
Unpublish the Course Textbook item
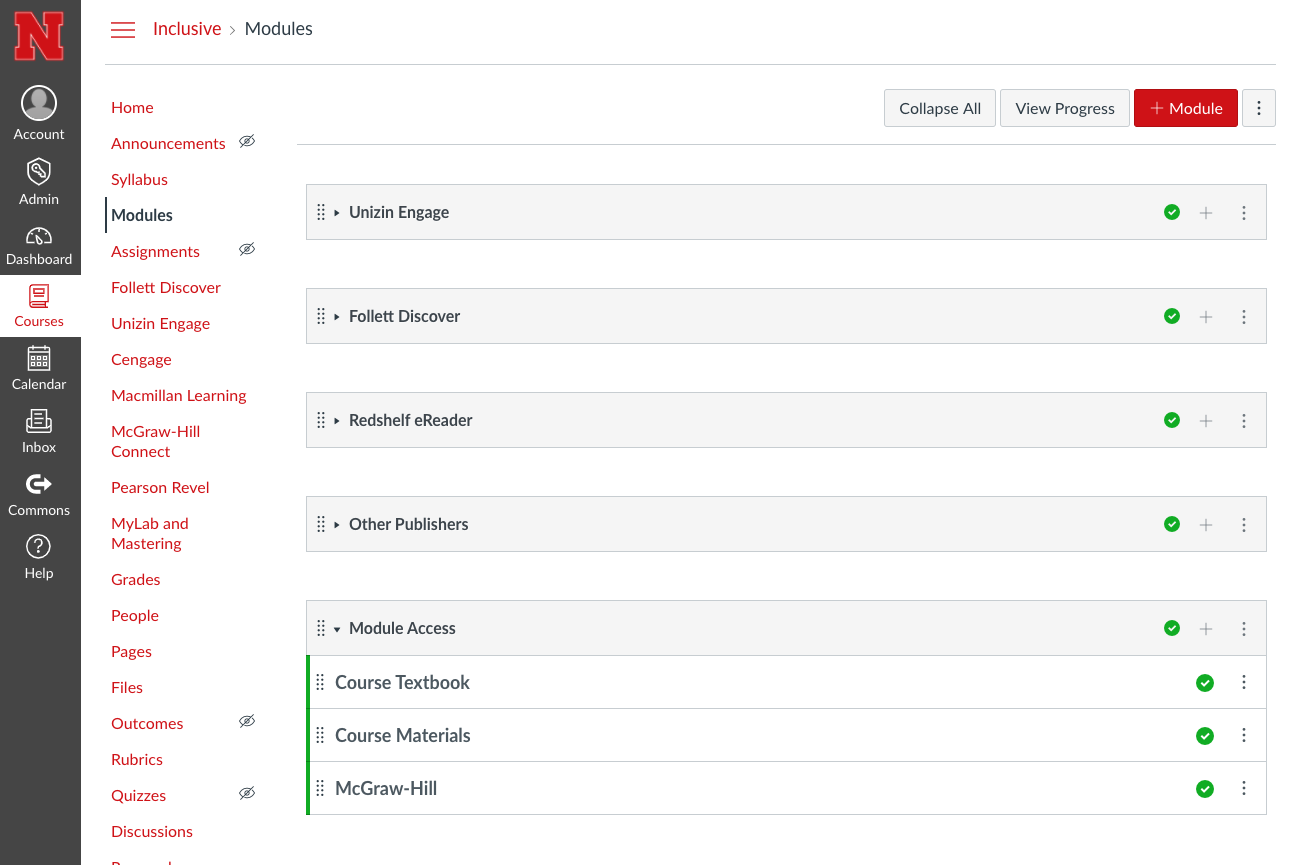coord(1205,683)
